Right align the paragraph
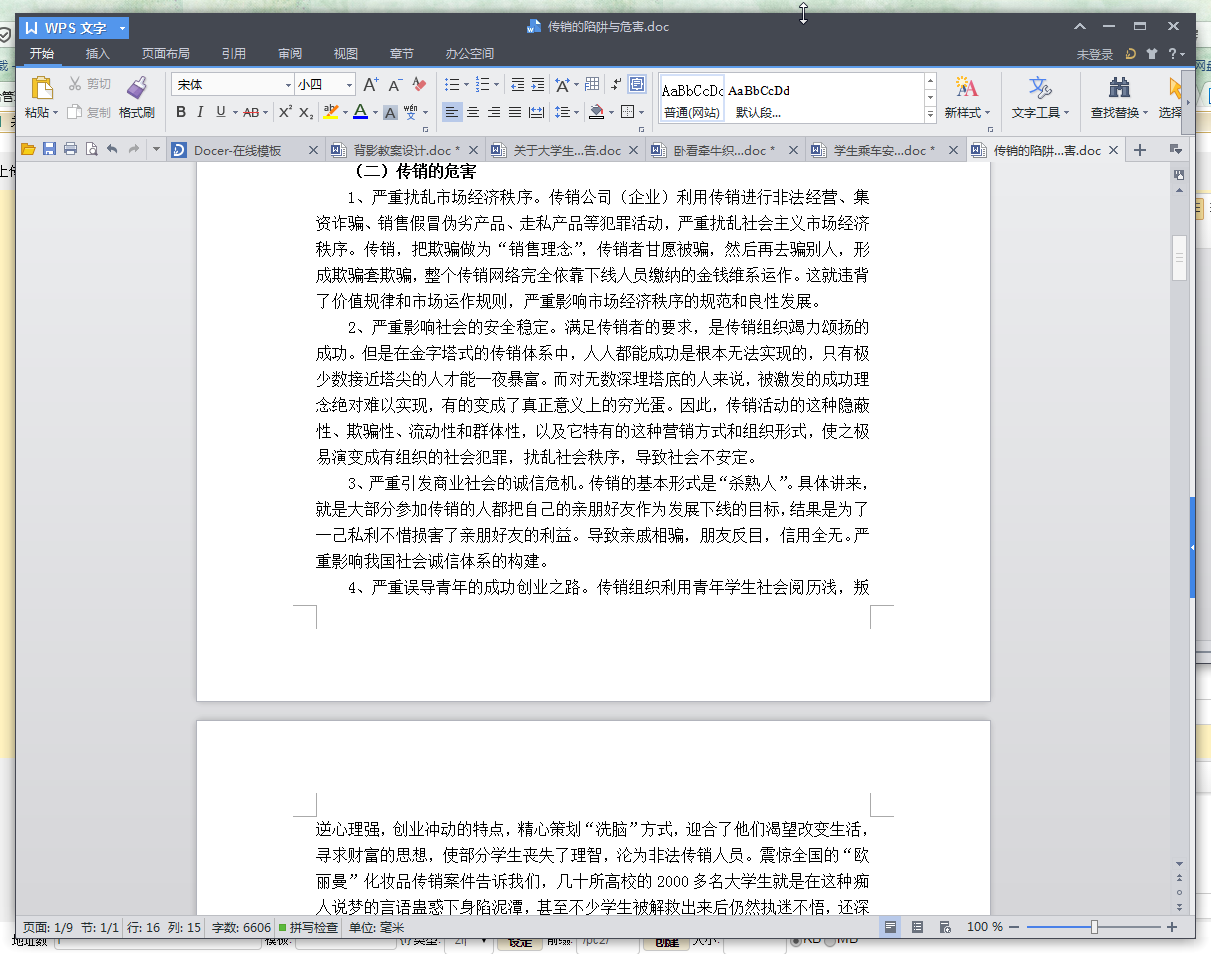 (x=494, y=112)
